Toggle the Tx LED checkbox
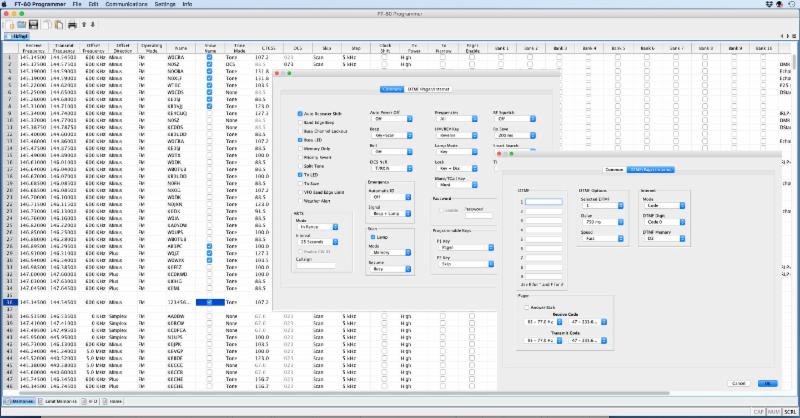 coord(300,175)
